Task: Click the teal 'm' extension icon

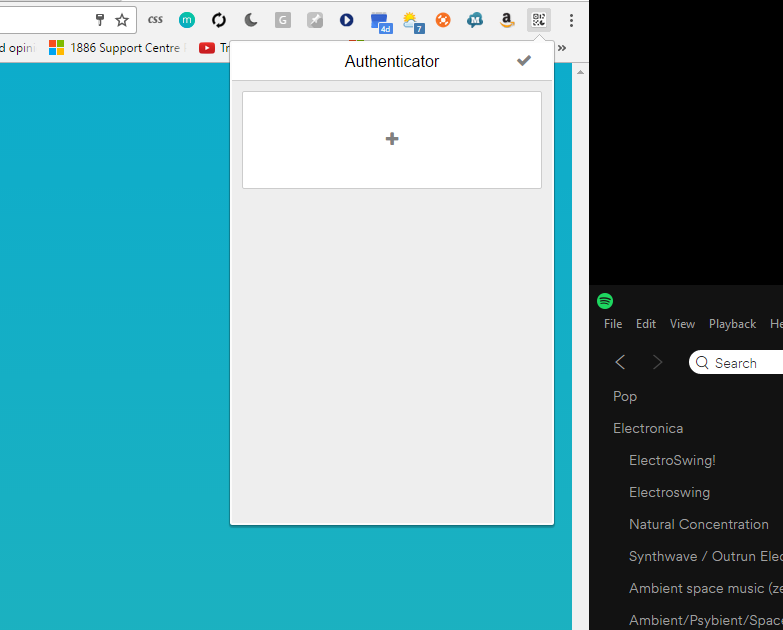Action: point(187,20)
